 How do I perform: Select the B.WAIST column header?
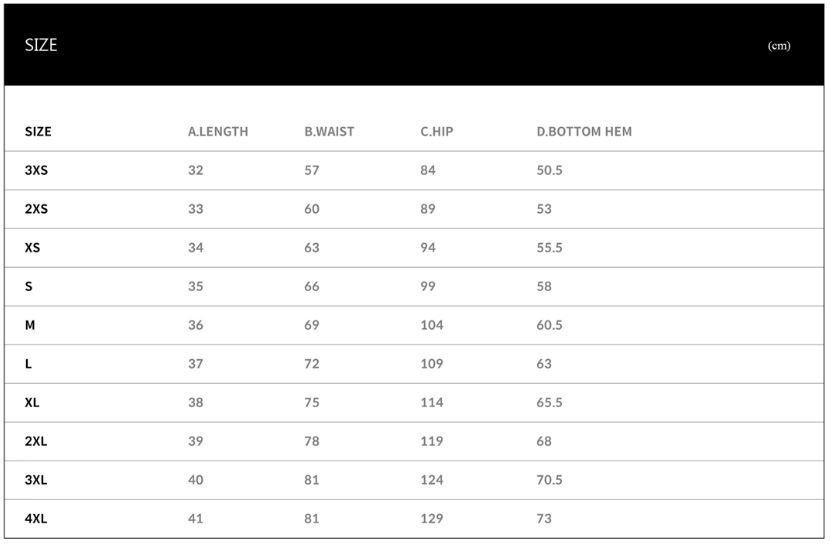(329, 131)
